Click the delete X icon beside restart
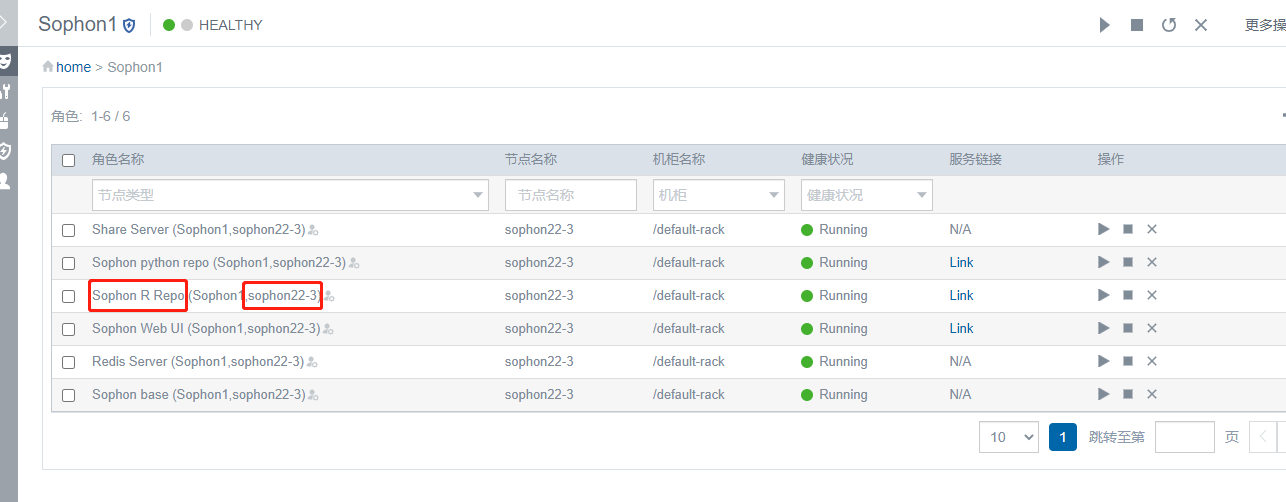 click(1201, 25)
